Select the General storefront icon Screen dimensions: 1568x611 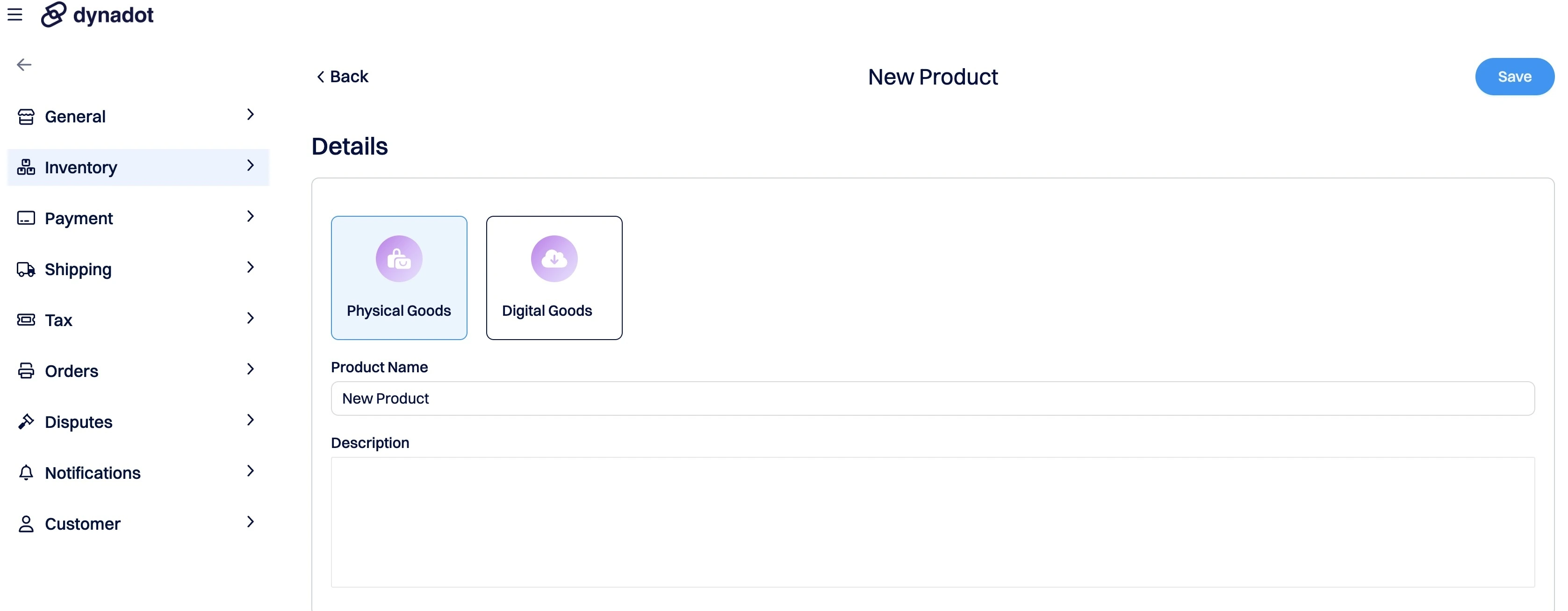(26, 116)
